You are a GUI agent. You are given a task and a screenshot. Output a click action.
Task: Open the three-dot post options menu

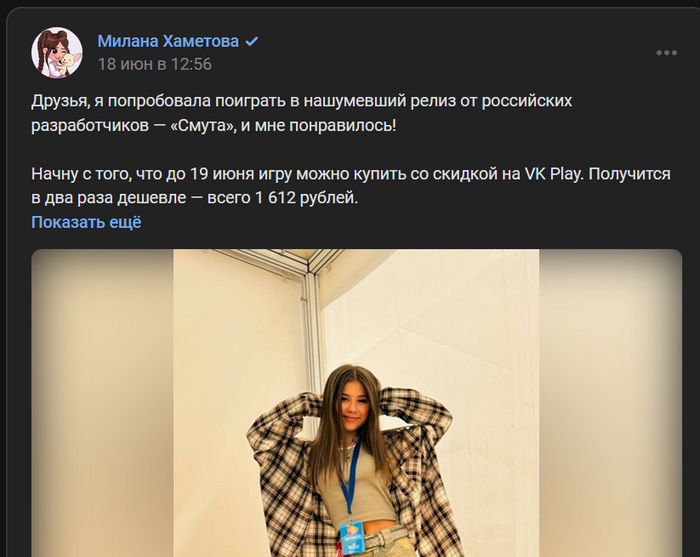click(x=667, y=53)
